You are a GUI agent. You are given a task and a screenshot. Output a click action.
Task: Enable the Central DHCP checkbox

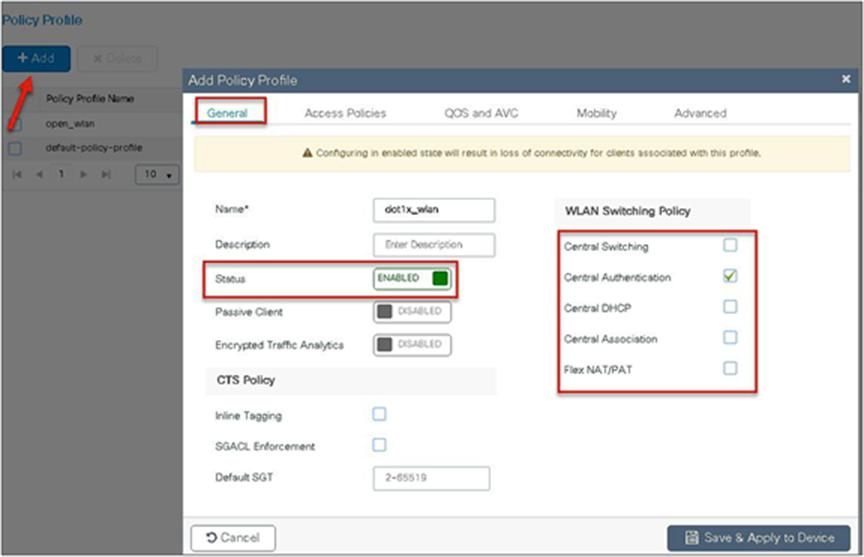click(x=730, y=306)
